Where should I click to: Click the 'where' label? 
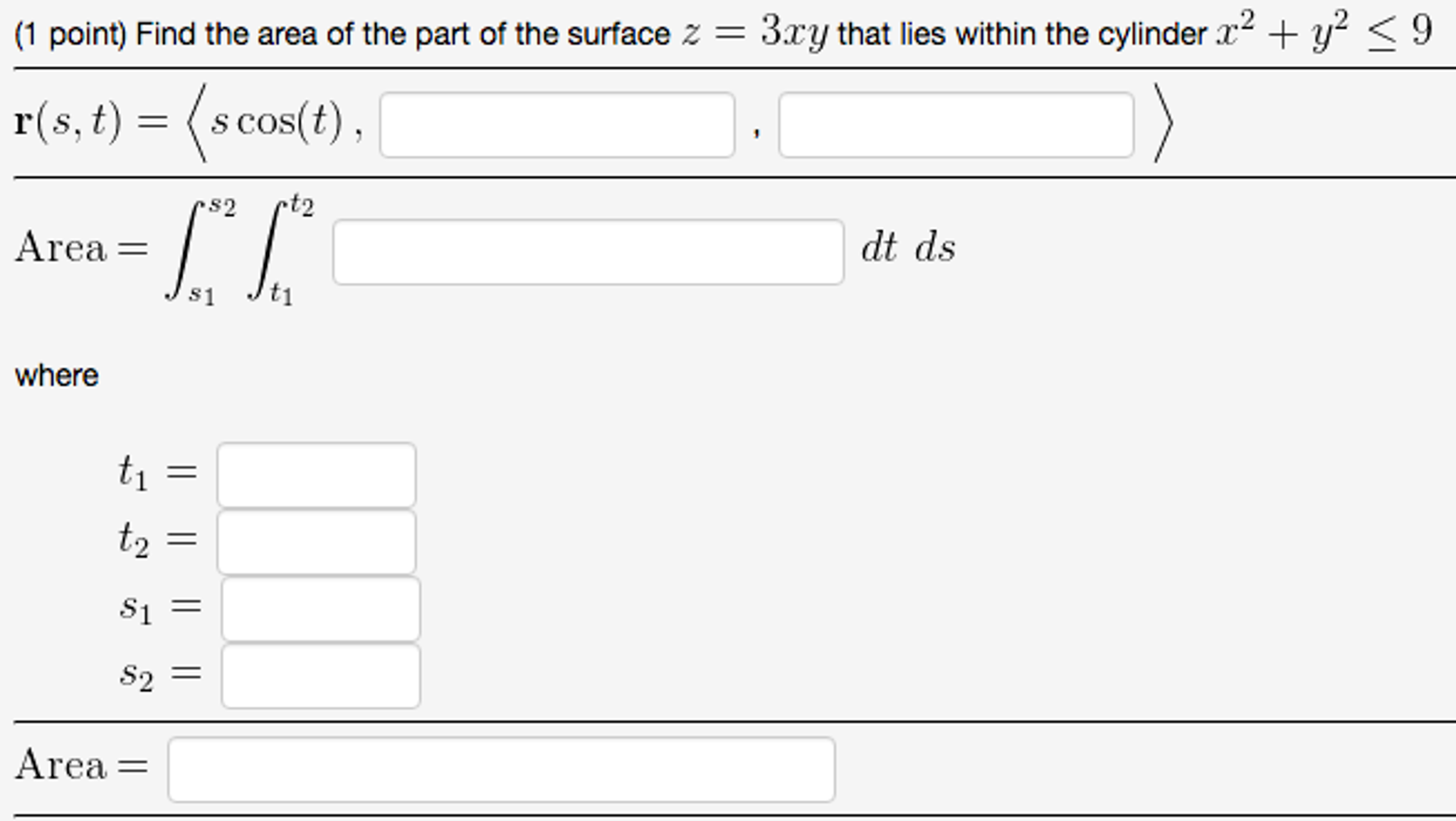click(x=57, y=375)
